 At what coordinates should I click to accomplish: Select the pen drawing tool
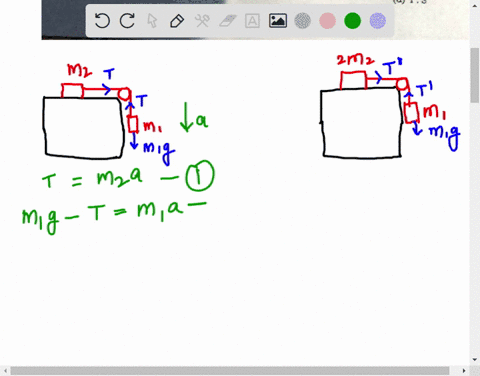pos(177,21)
